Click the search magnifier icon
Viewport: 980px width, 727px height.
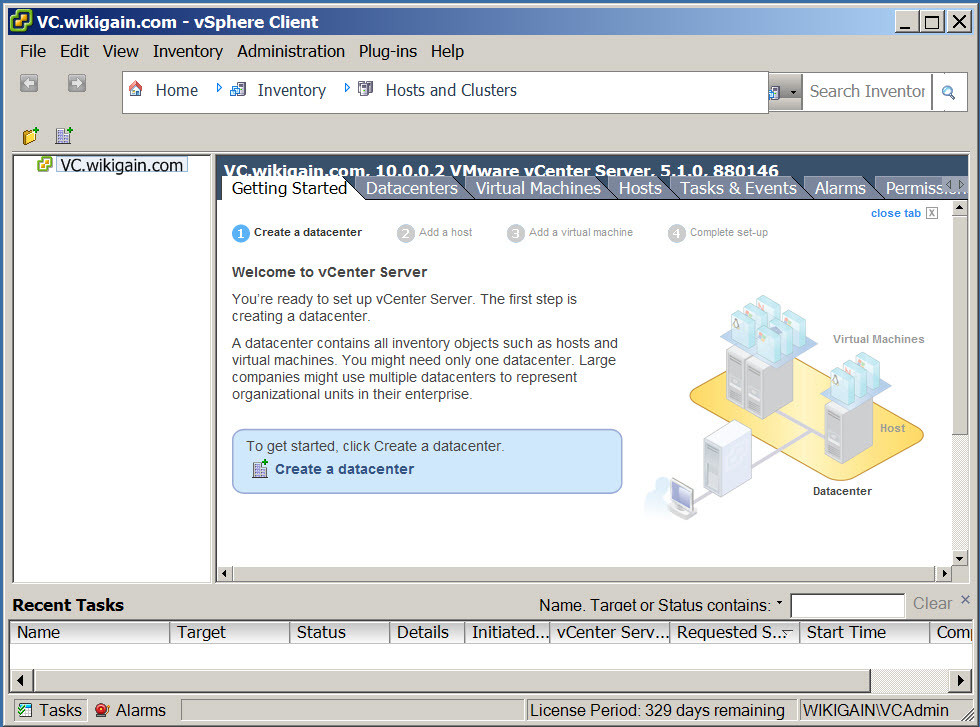click(x=948, y=93)
